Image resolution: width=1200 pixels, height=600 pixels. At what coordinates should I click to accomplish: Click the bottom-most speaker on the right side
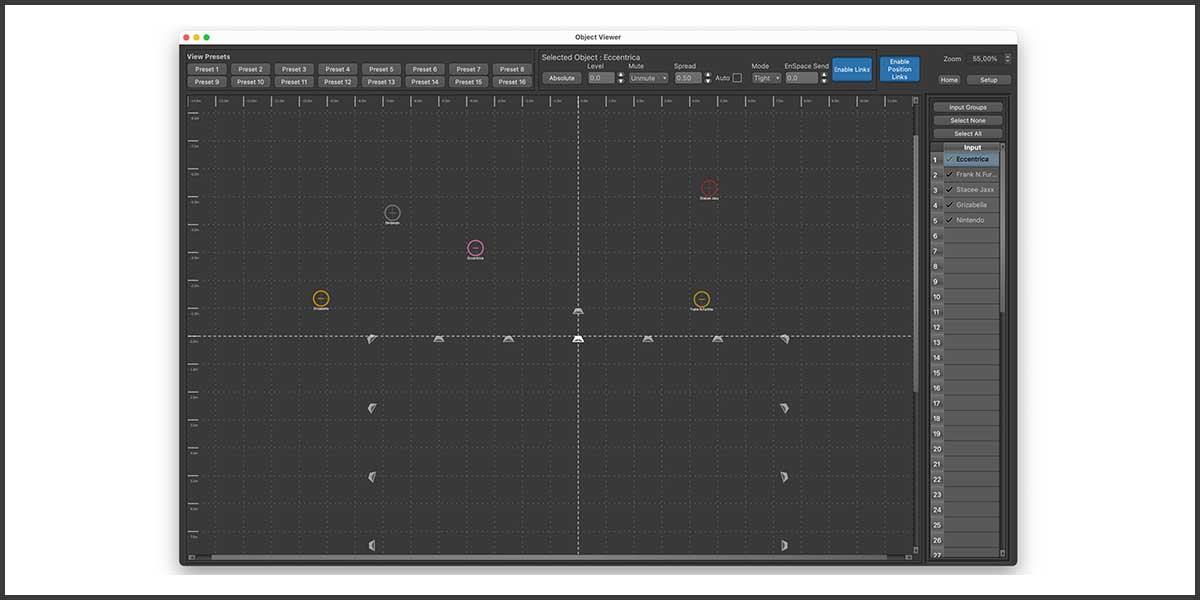pyautogui.click(x=784, y=545)
